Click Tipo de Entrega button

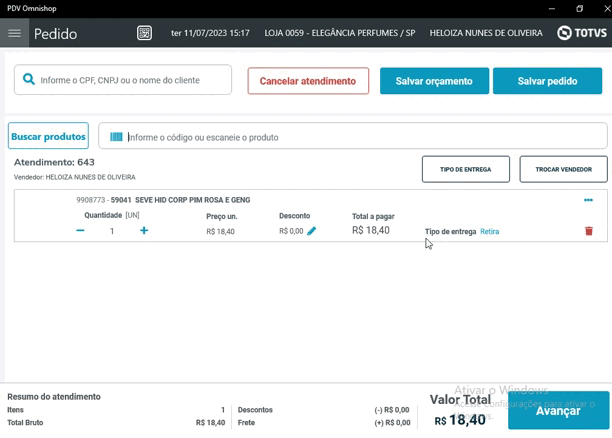tap(465, 169)
